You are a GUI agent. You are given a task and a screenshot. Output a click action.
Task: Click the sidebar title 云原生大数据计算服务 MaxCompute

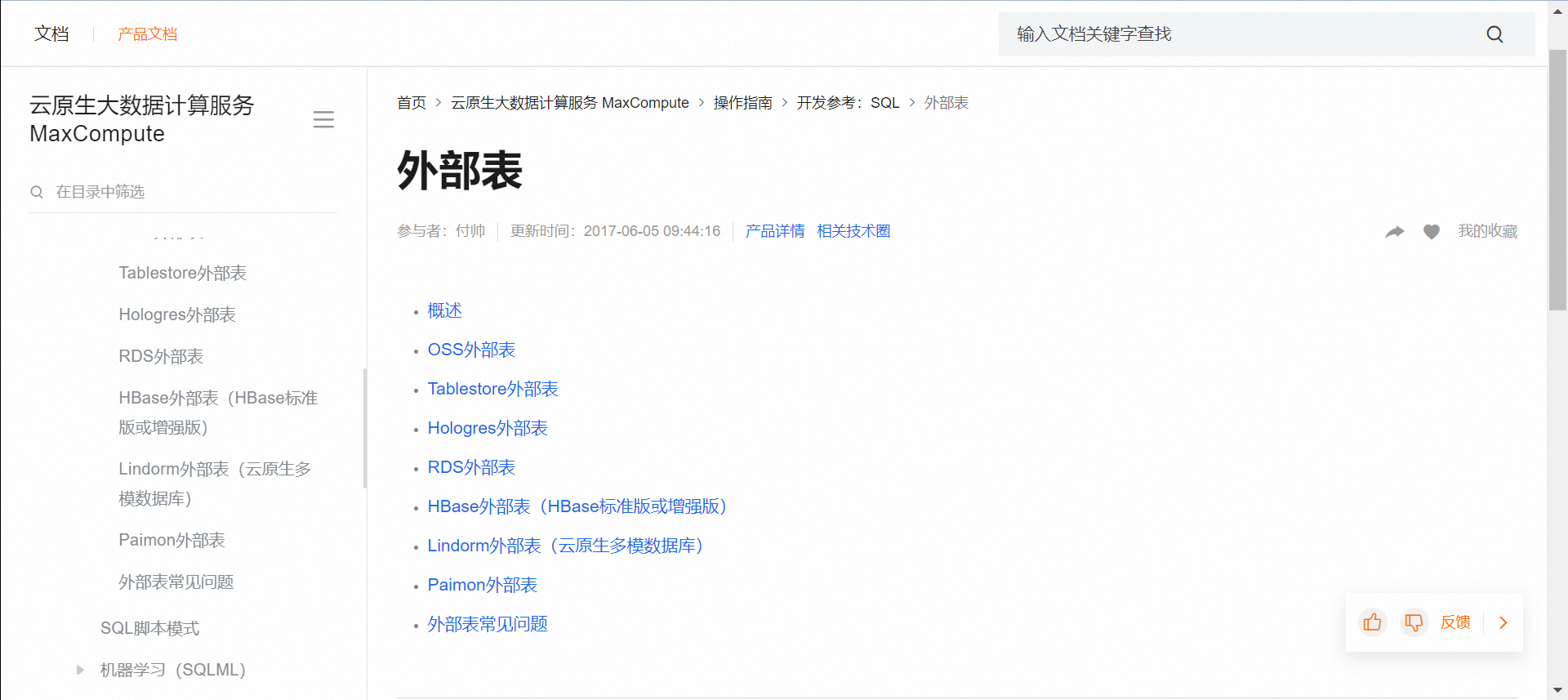pyautogui.click(x=142, y=119)
